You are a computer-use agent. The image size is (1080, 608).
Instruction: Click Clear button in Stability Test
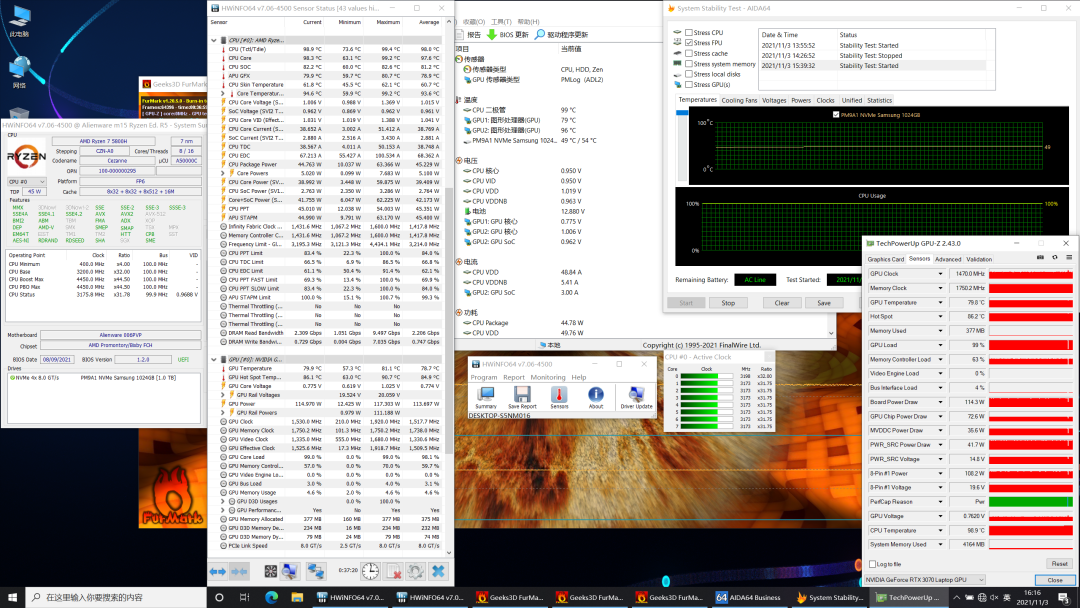[782, 303]
